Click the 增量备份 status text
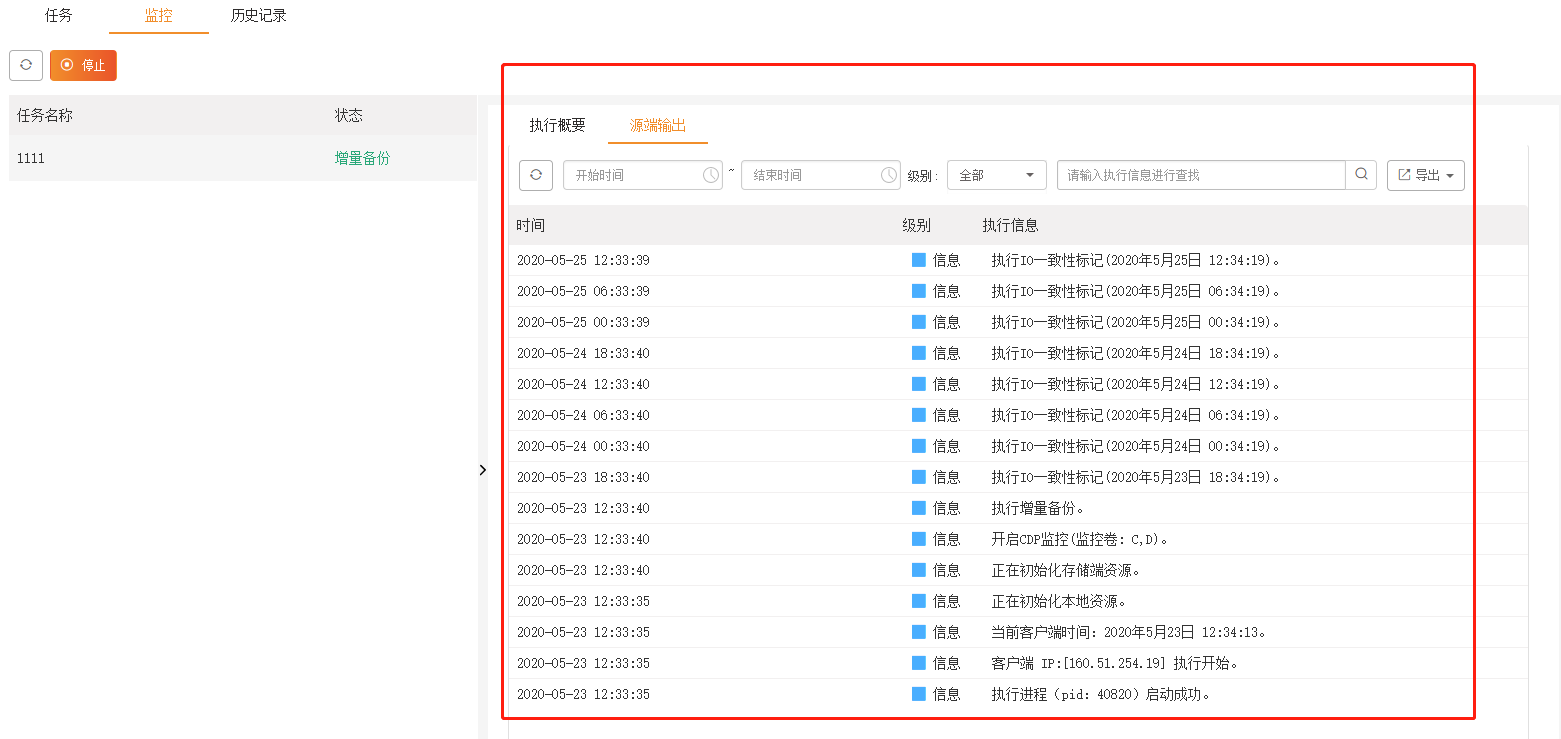 click(362, 158)
